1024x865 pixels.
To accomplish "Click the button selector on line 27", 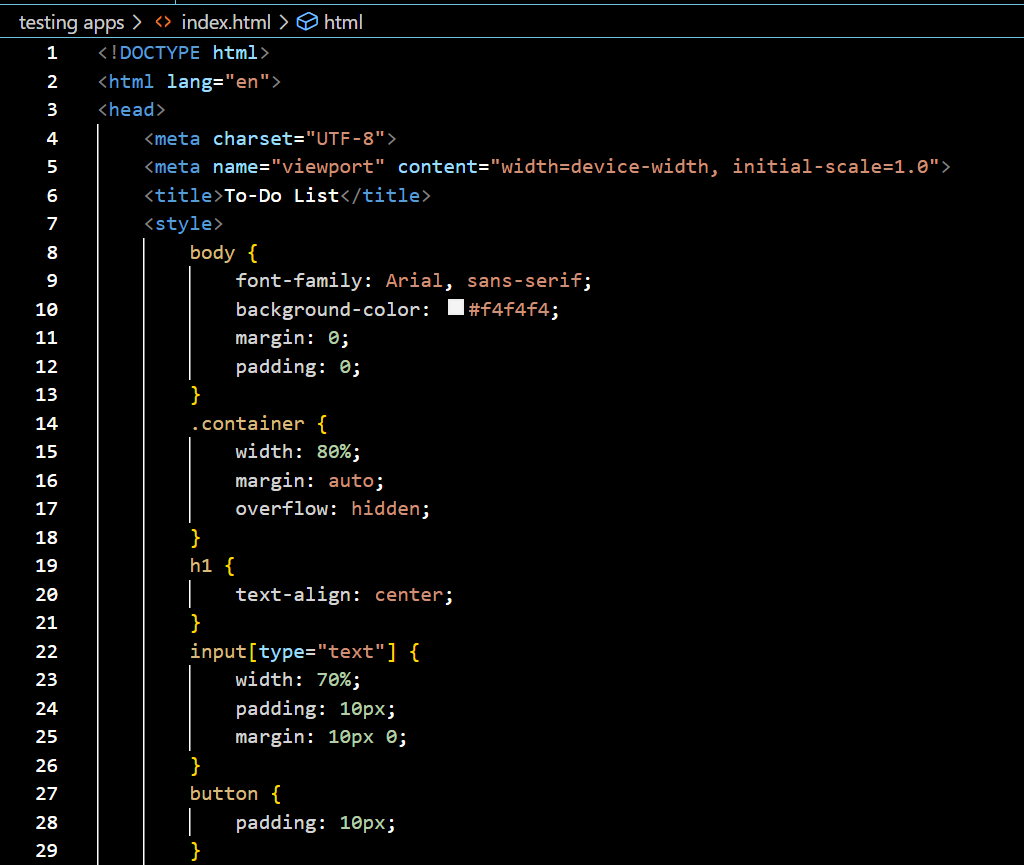I will pos(224,794).
